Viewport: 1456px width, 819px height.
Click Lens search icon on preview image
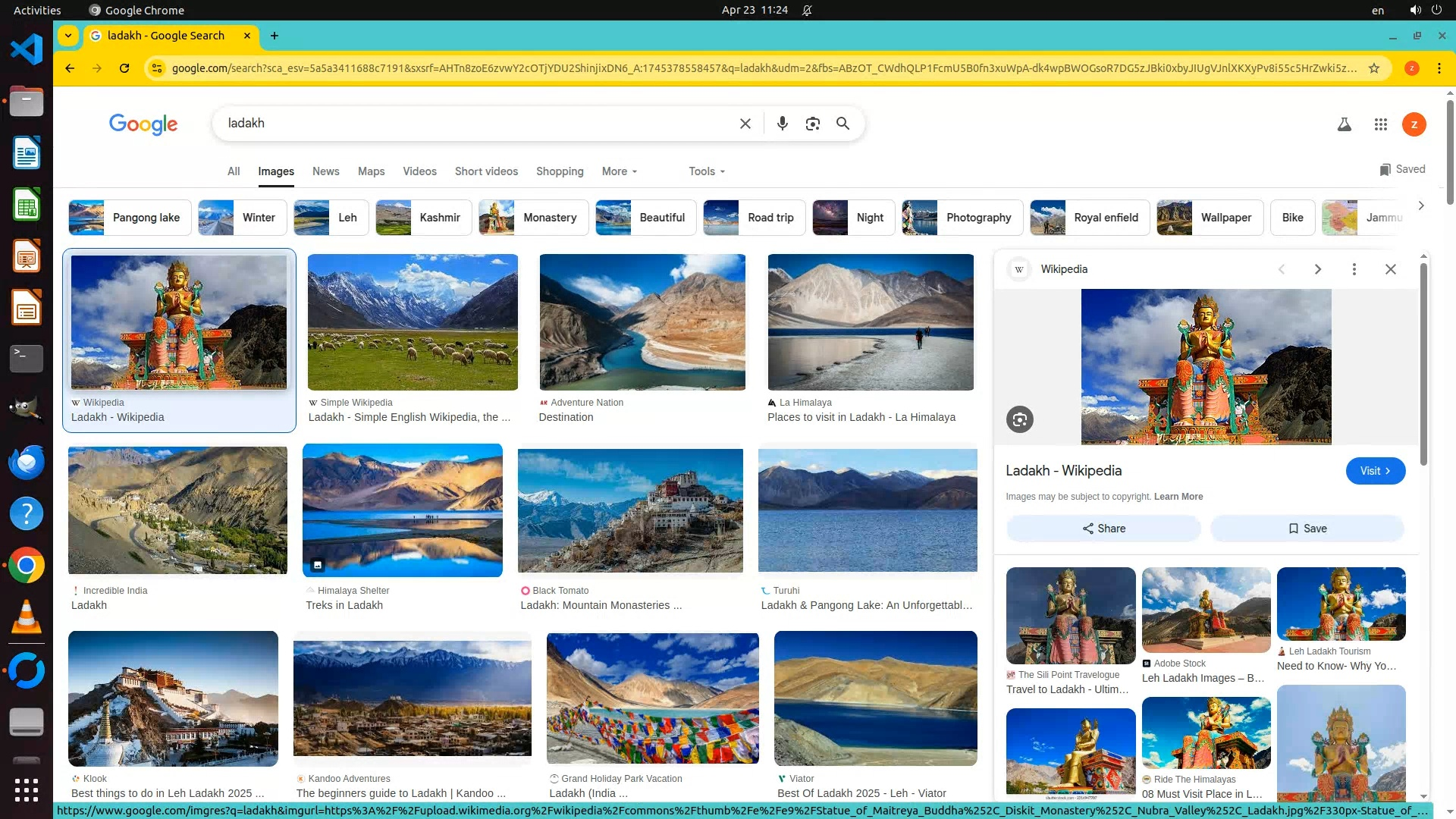(x=1019, y=419)
